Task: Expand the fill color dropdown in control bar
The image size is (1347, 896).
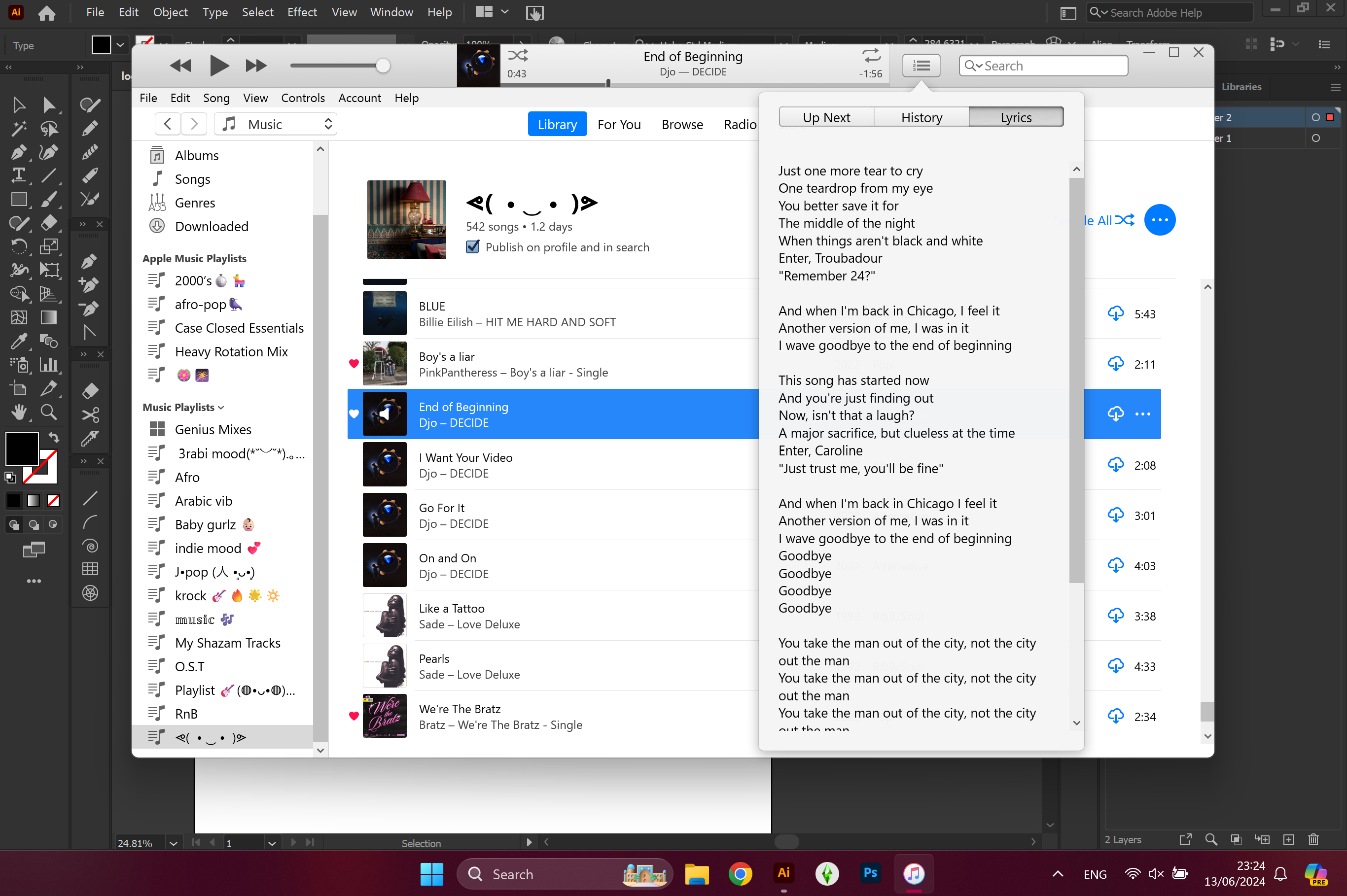Action: pos(120,44)
